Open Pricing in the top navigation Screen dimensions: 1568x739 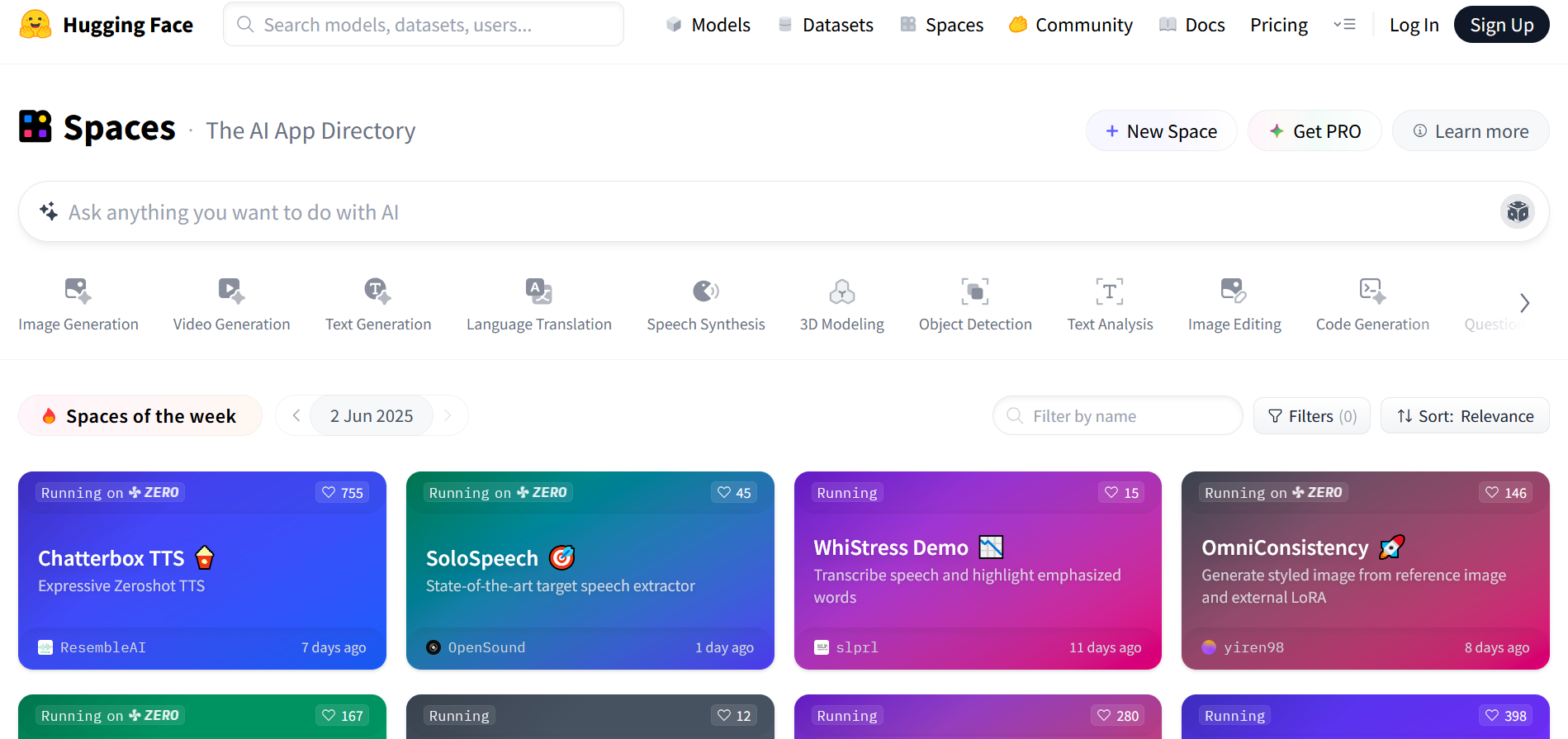(1279, 25)
